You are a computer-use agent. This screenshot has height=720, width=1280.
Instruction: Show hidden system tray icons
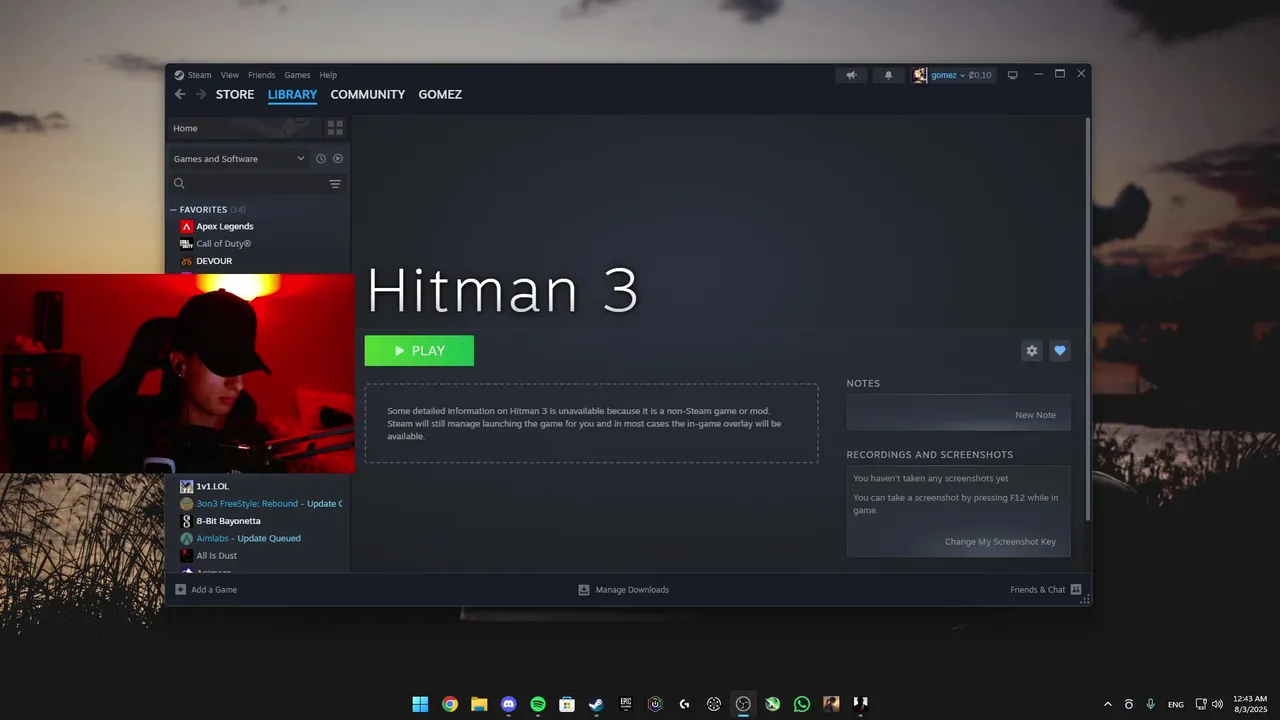tap(1107, 704)
